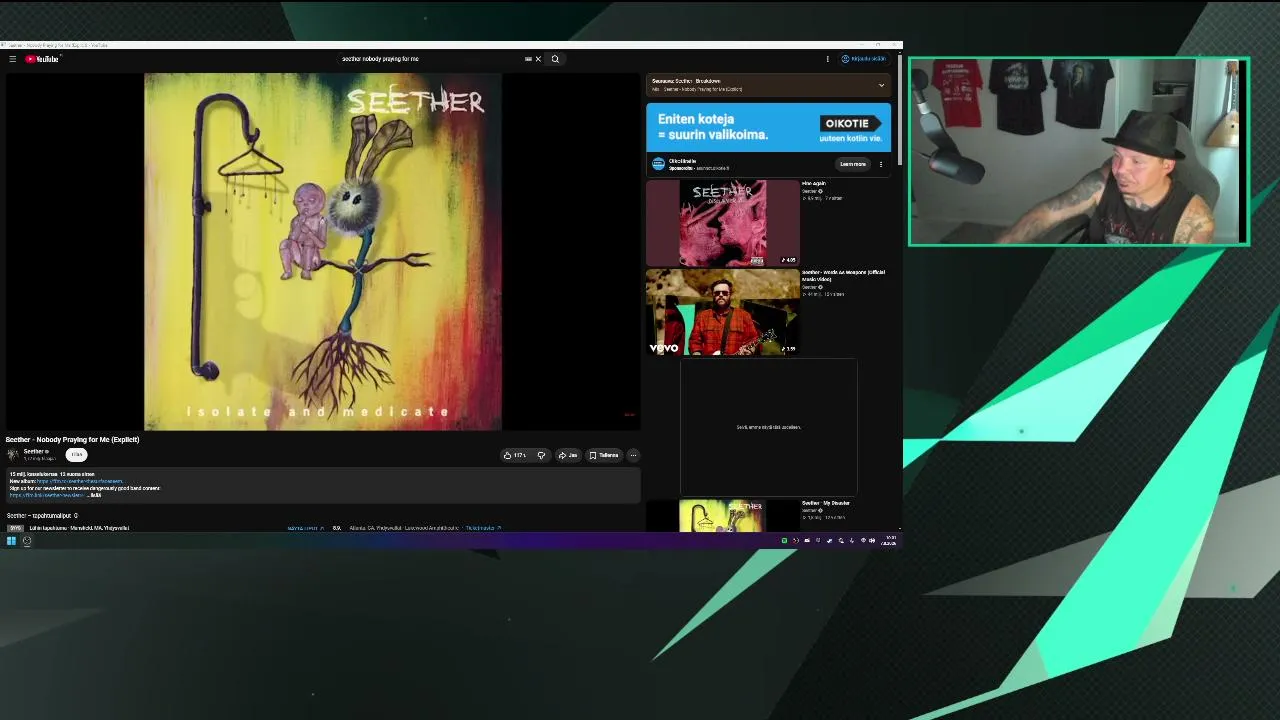The height and width of the screenshot is (720, 1280).
Task: Subscribe to Seether with the Tilaa button
Action: (x=77, y=455)
